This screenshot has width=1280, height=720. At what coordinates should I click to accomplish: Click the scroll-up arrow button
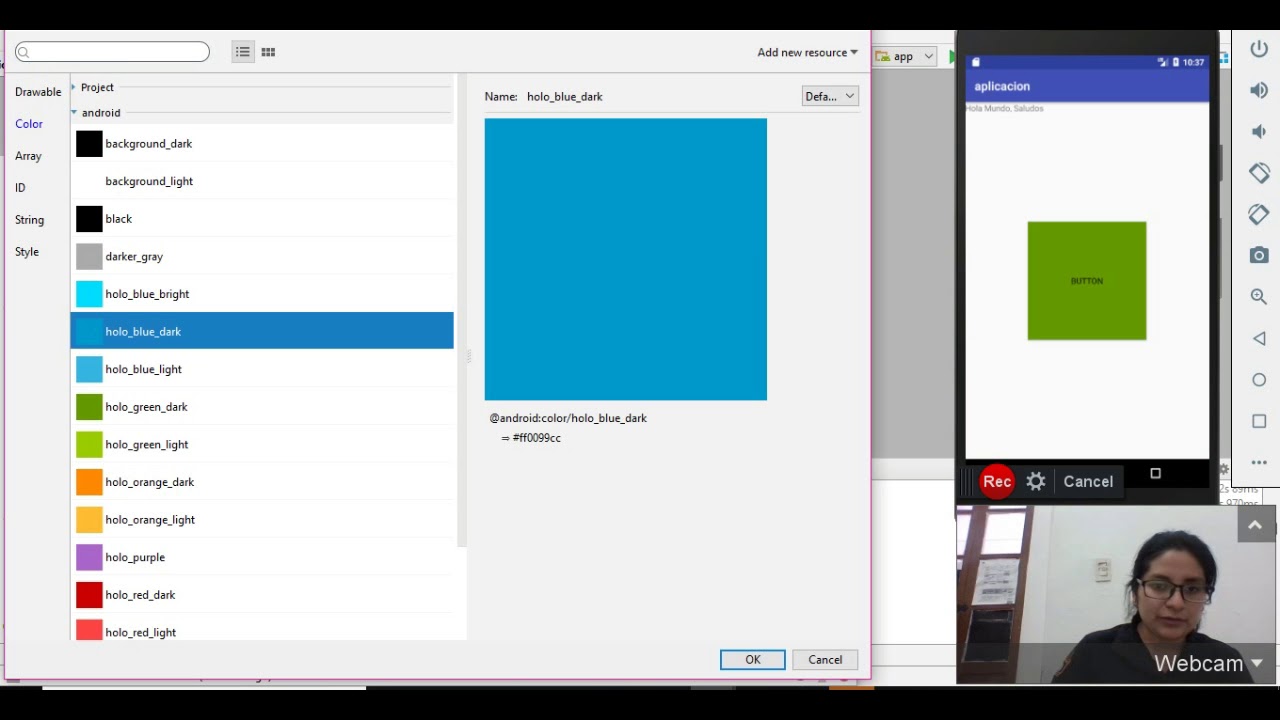(1255, 525)
